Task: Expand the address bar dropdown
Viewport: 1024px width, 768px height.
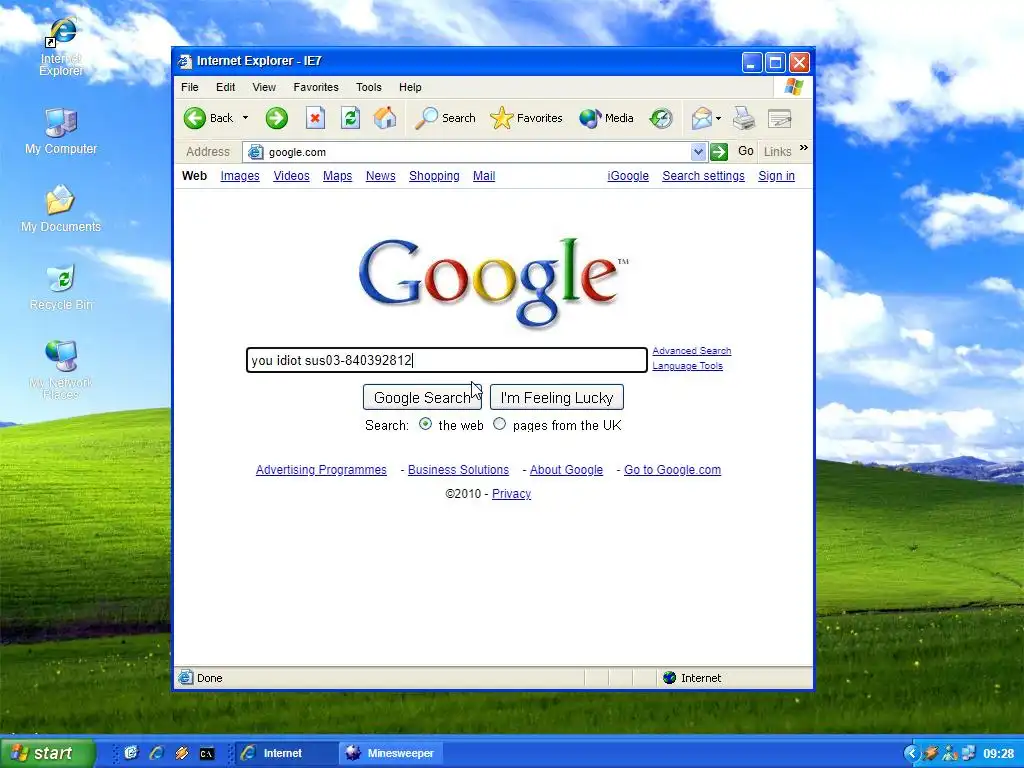Action: 698,152
